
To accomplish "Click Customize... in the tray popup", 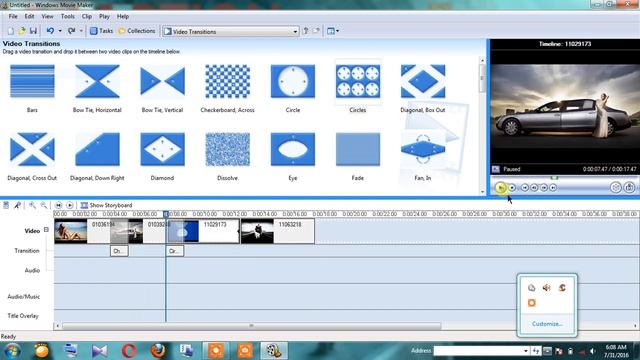I will point(547,324).
